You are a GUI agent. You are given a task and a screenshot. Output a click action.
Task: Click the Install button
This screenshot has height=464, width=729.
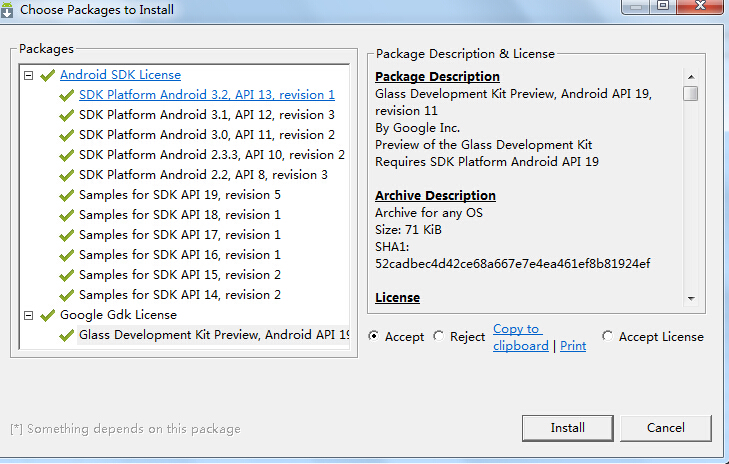coord(568,428)
